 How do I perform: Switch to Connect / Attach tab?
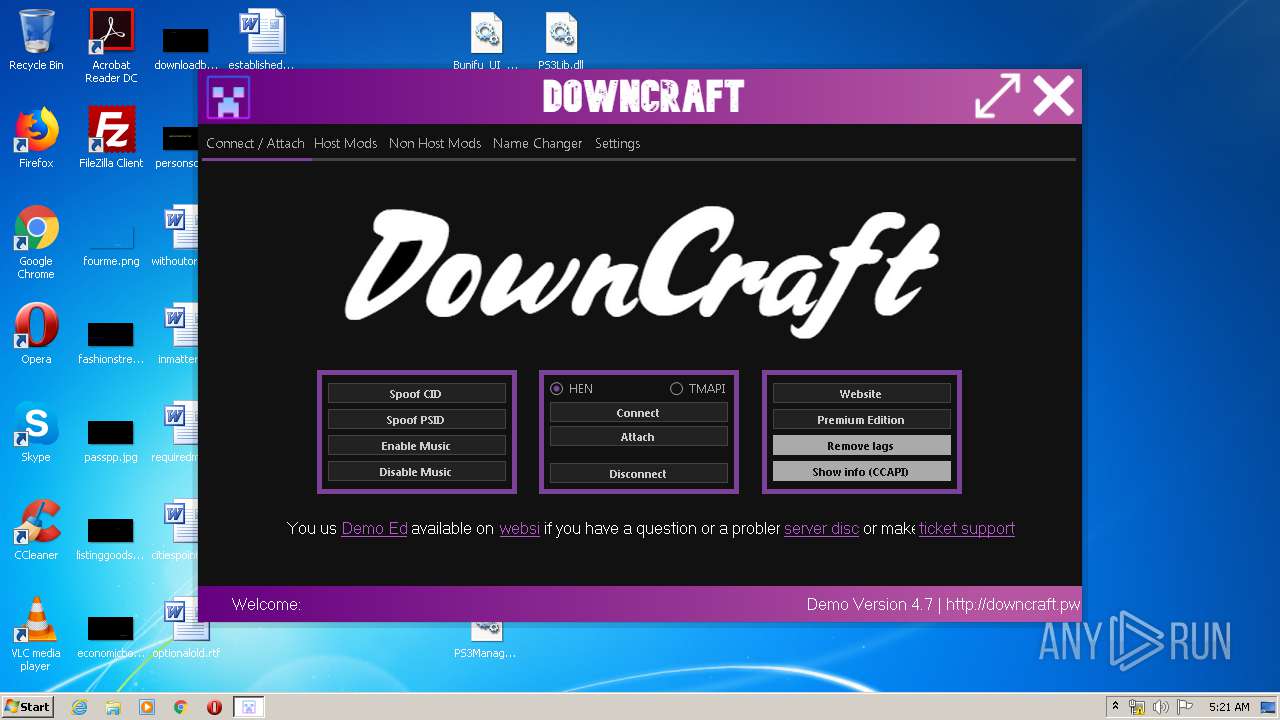pos(255,143)
